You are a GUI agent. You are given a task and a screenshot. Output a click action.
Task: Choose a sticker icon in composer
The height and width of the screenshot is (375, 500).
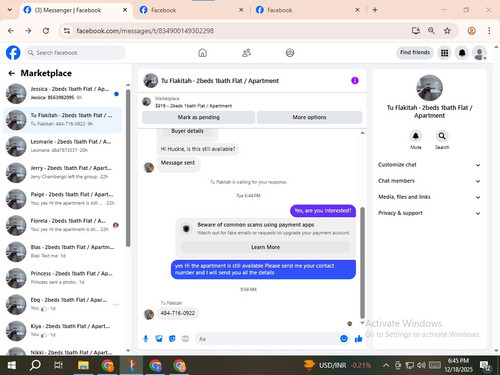[x=172, y=339]
